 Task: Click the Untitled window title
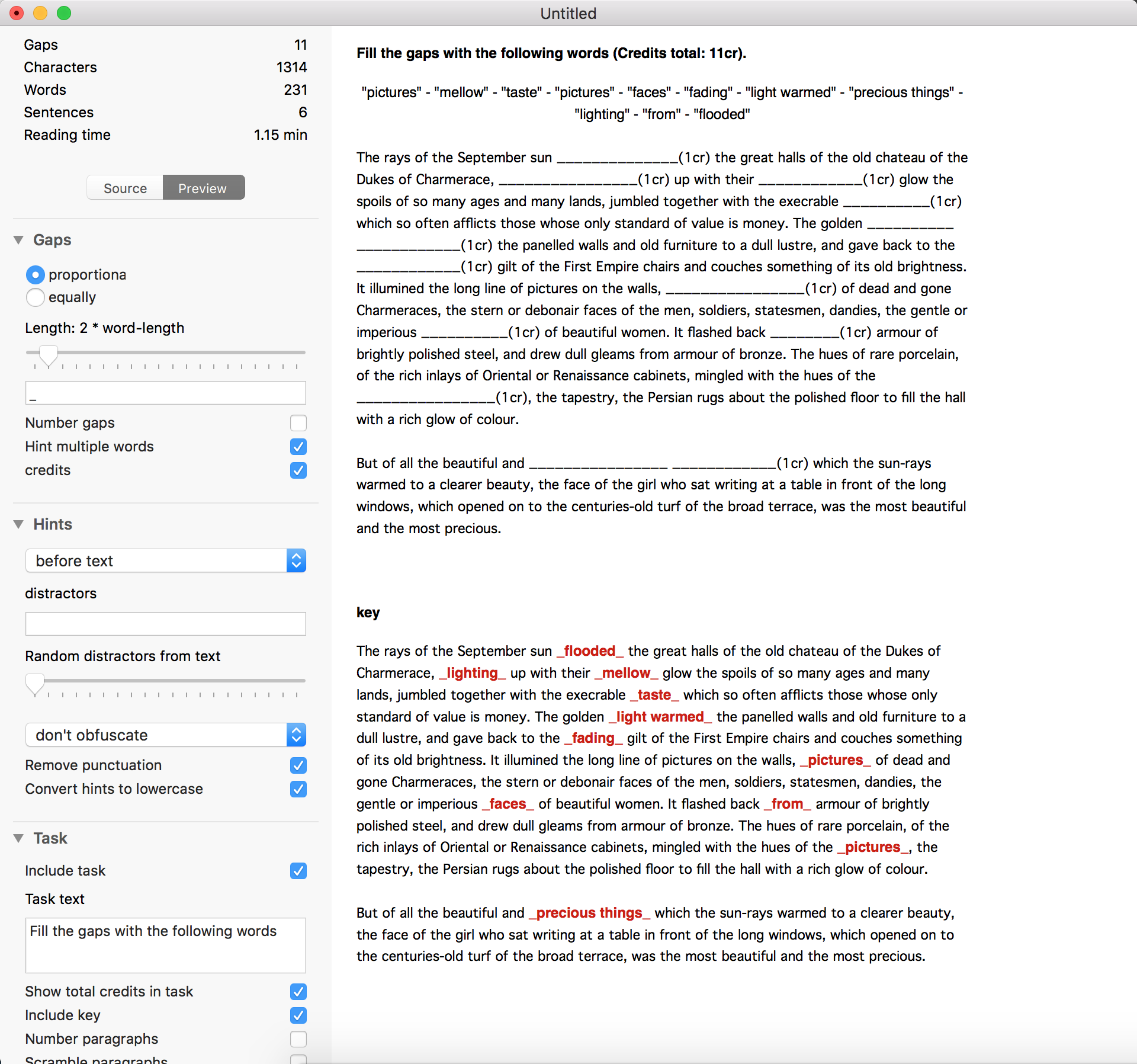pos(568,13)
